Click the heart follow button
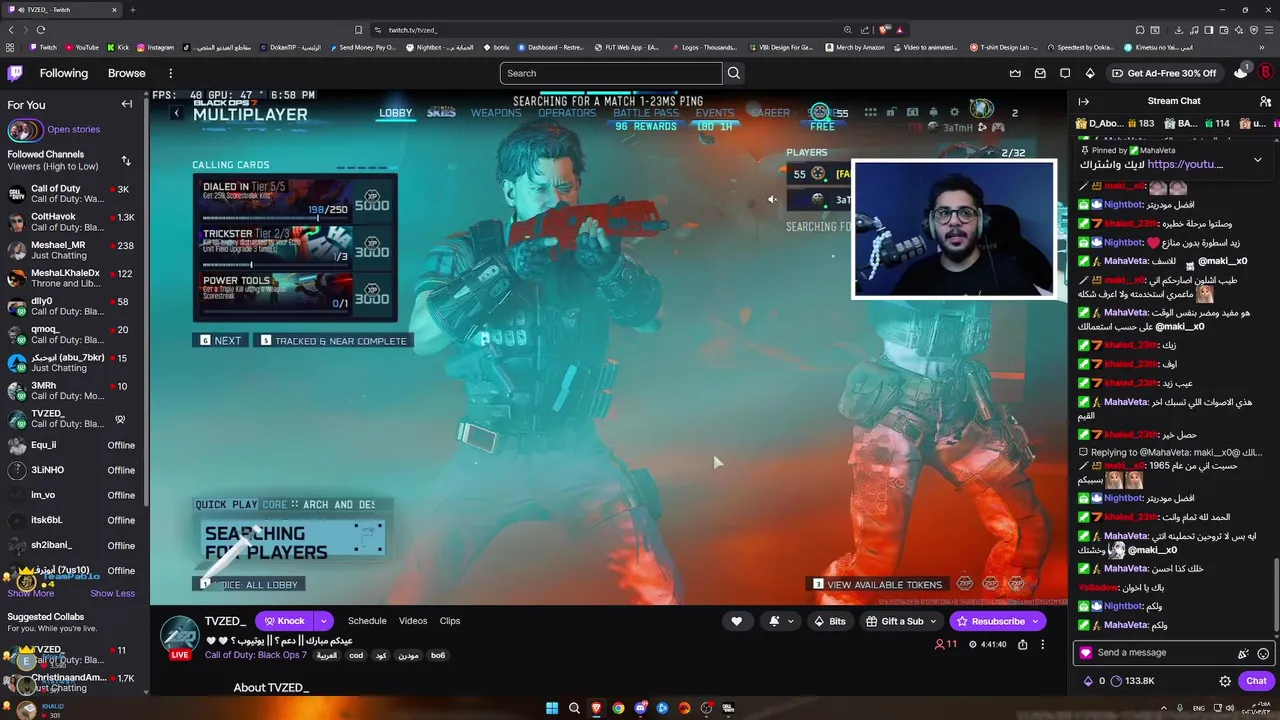1280x720 pixels. point(736,621)
